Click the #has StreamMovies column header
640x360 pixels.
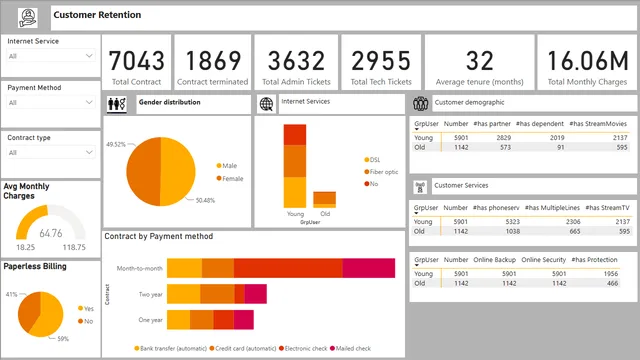tap(598, 124)
